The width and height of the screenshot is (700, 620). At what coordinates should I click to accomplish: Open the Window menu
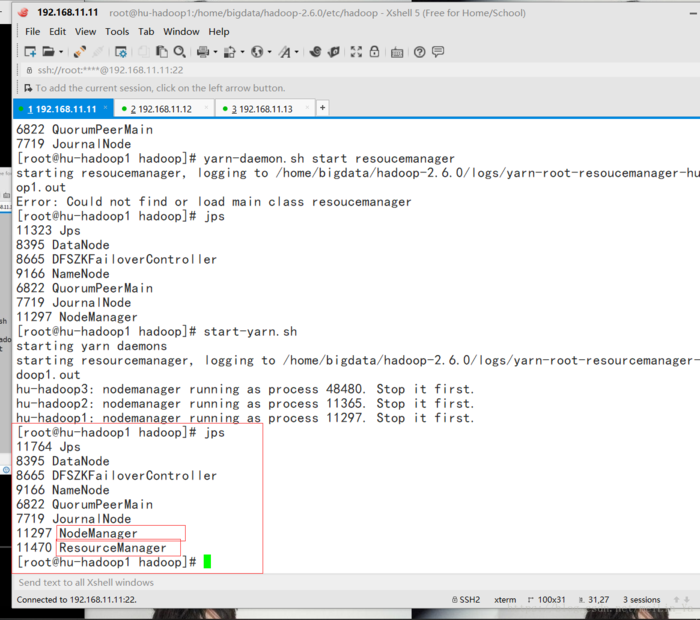[x=181, y=32]
